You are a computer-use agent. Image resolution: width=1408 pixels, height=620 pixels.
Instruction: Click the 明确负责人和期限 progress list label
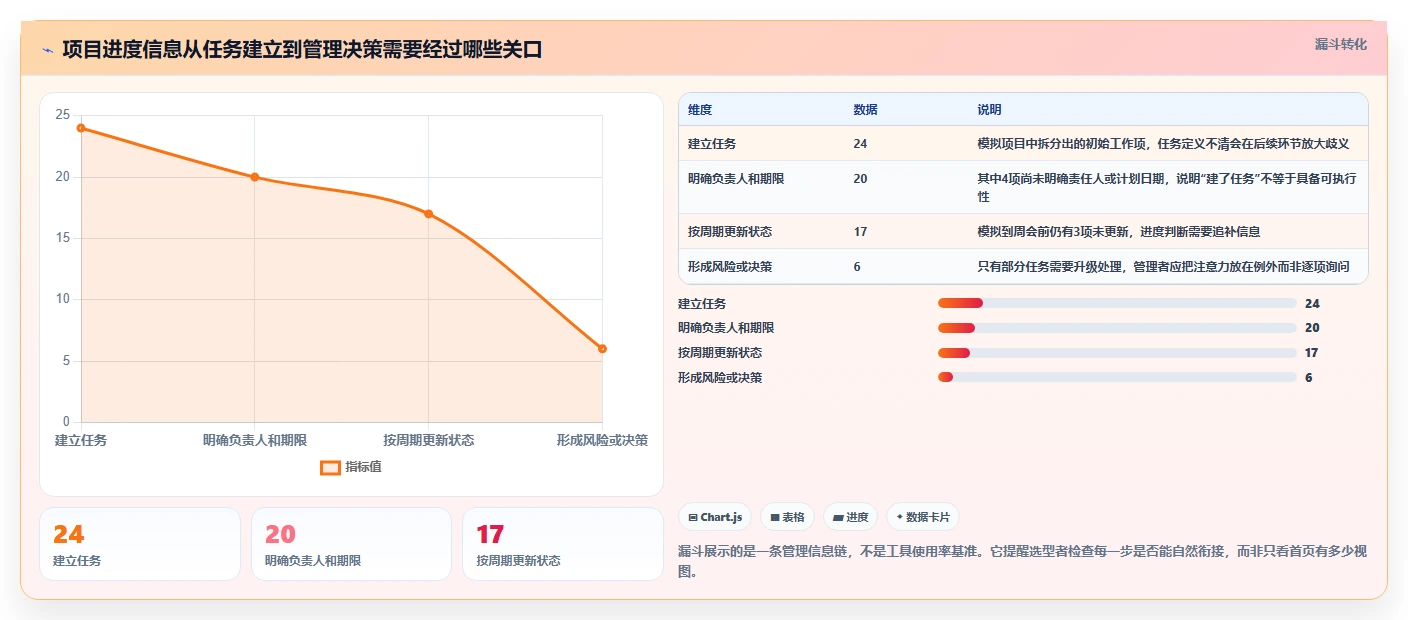point(726,328)
